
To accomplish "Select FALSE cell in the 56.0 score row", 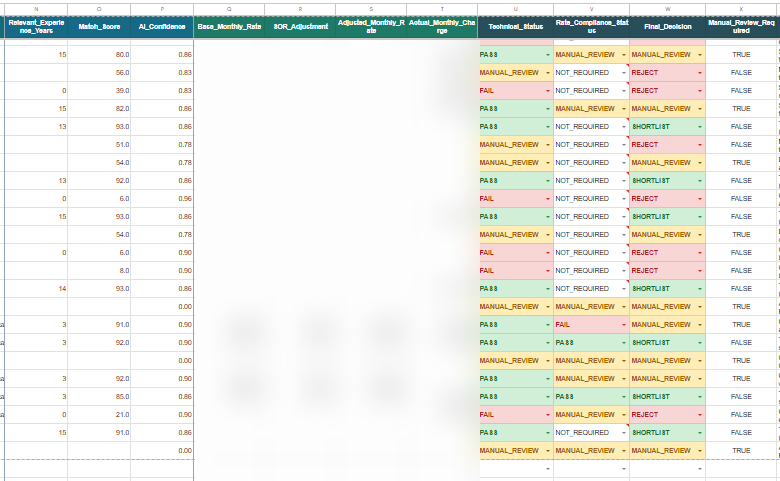I will [741, 73].
